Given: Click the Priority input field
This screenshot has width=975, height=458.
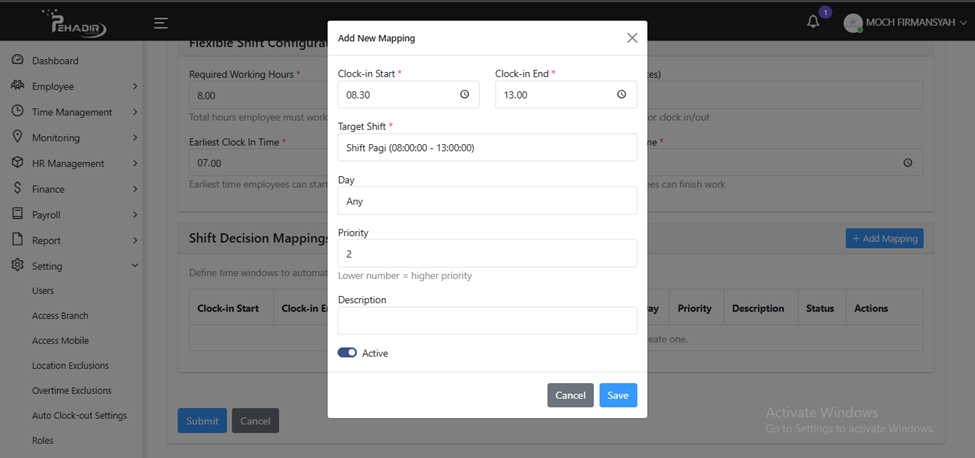Looking at the screenshot, I should 488,254.
